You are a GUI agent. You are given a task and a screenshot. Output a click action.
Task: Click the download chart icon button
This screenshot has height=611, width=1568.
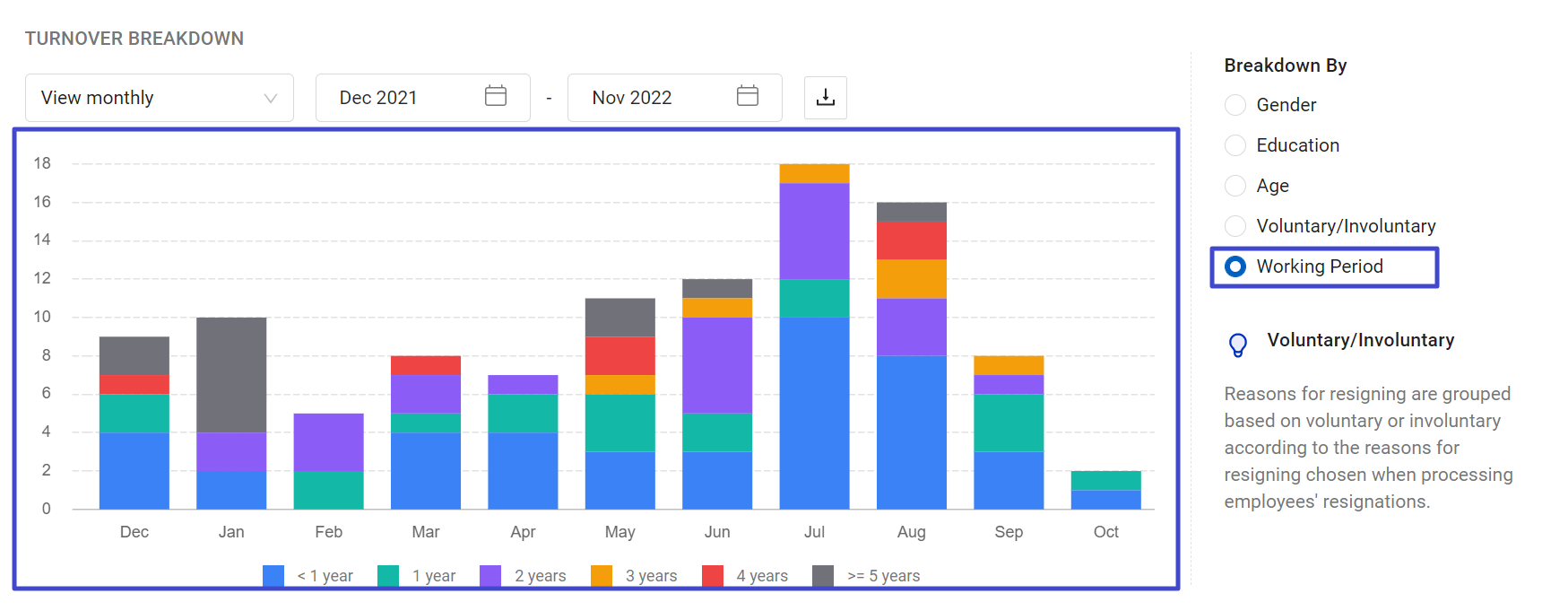(x=825, y=98)
